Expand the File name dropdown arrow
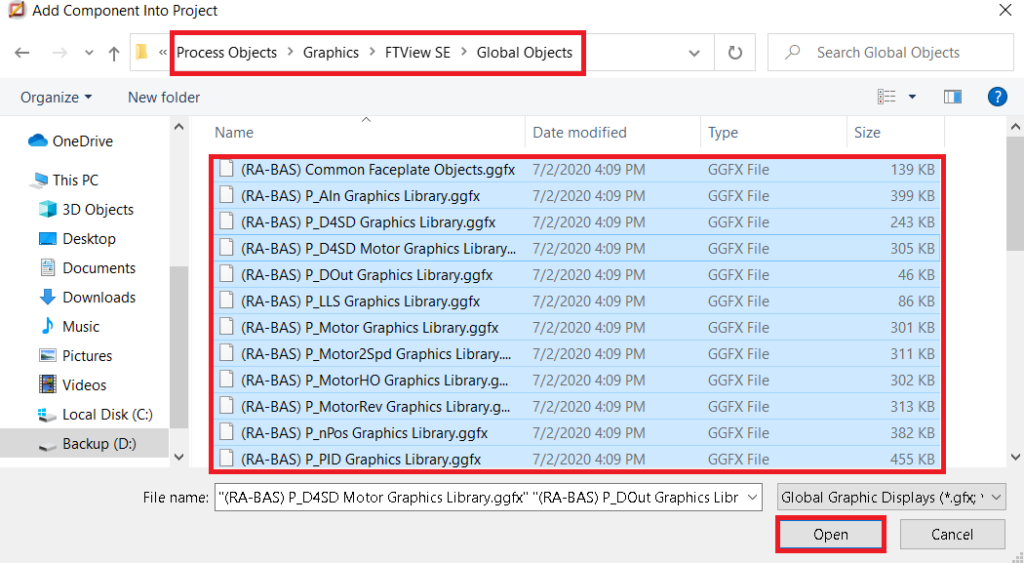Viewport: 1024px width, 563px height. [x=753, y=498]
